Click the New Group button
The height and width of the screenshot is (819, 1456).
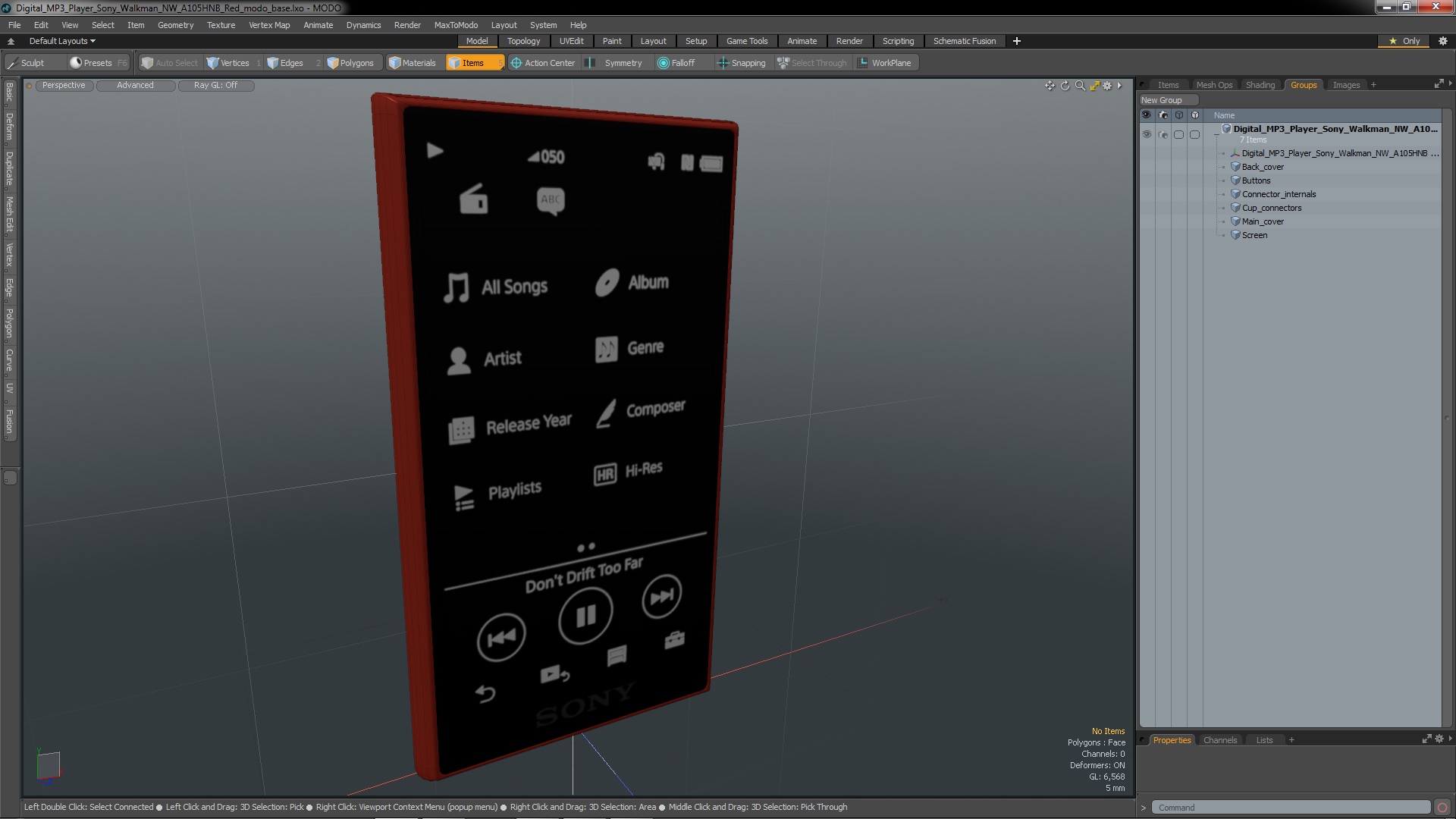(x=1168, y=100)
